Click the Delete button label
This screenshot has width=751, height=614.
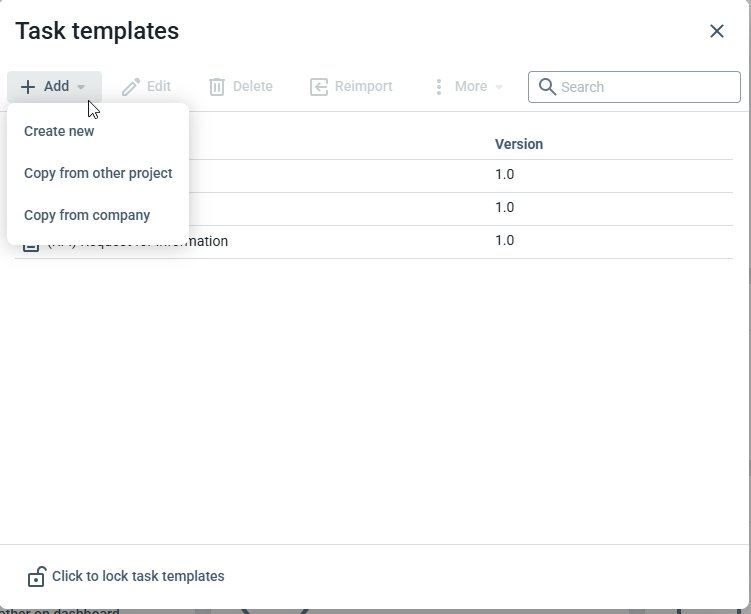point(252,87)
